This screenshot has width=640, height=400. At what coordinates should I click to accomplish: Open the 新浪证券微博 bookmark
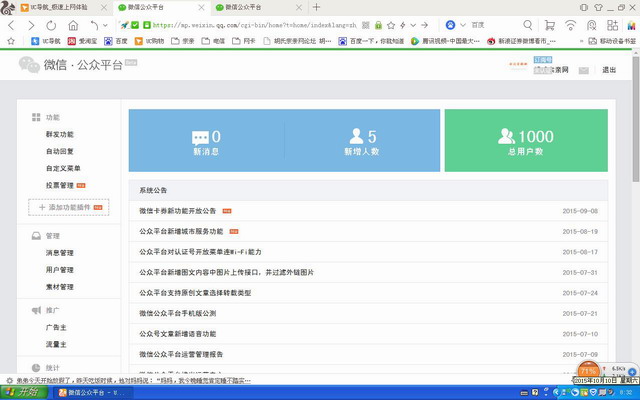coord(521,41)
